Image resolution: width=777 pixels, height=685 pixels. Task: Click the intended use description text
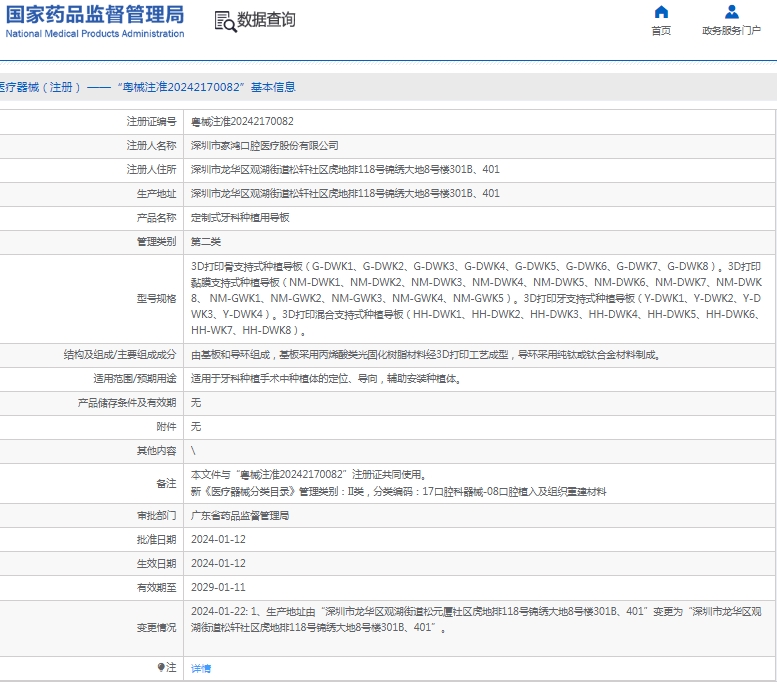tap(327, 379)
